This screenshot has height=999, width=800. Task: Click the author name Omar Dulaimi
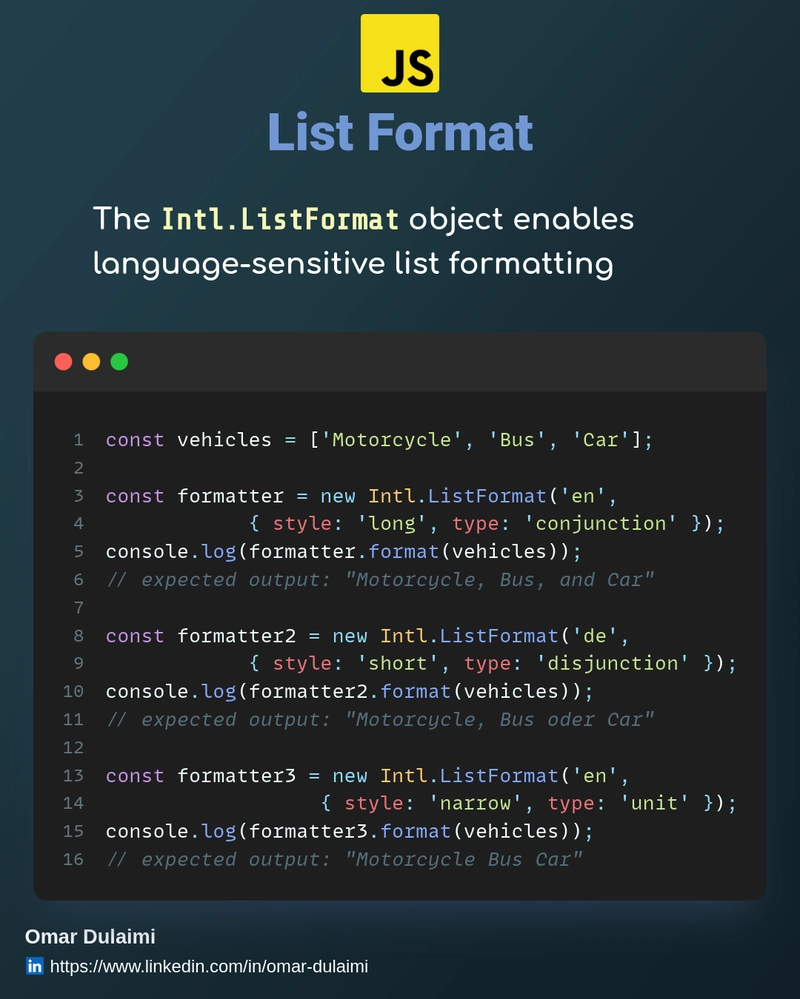[90, 937]
